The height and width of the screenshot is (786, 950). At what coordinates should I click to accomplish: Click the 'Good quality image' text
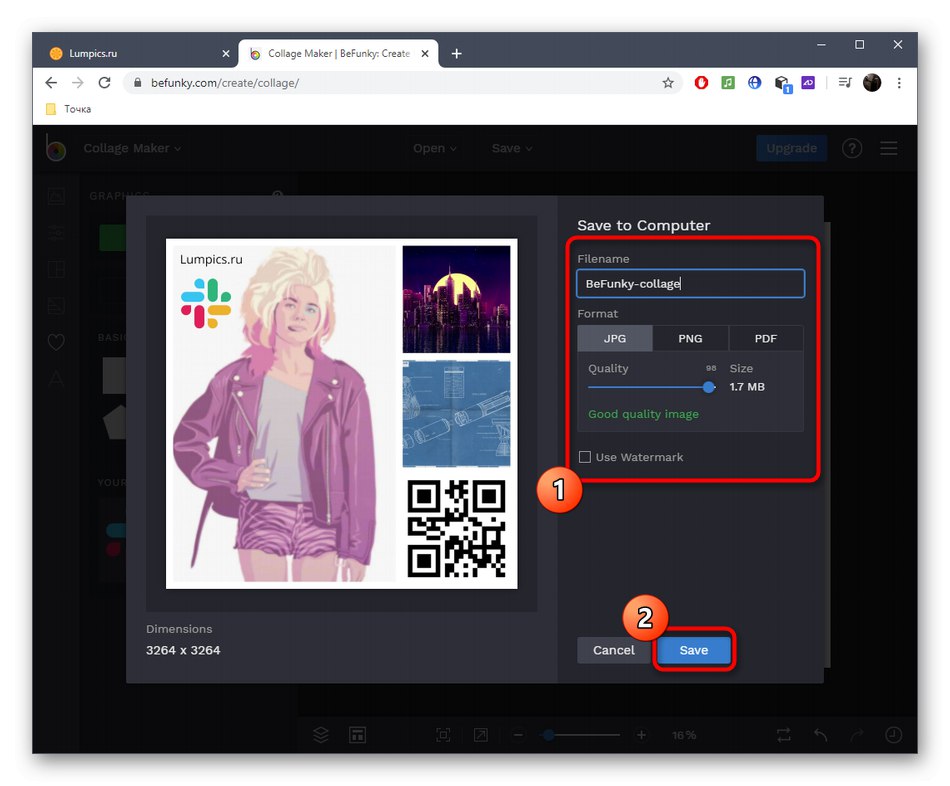point(643,415)
